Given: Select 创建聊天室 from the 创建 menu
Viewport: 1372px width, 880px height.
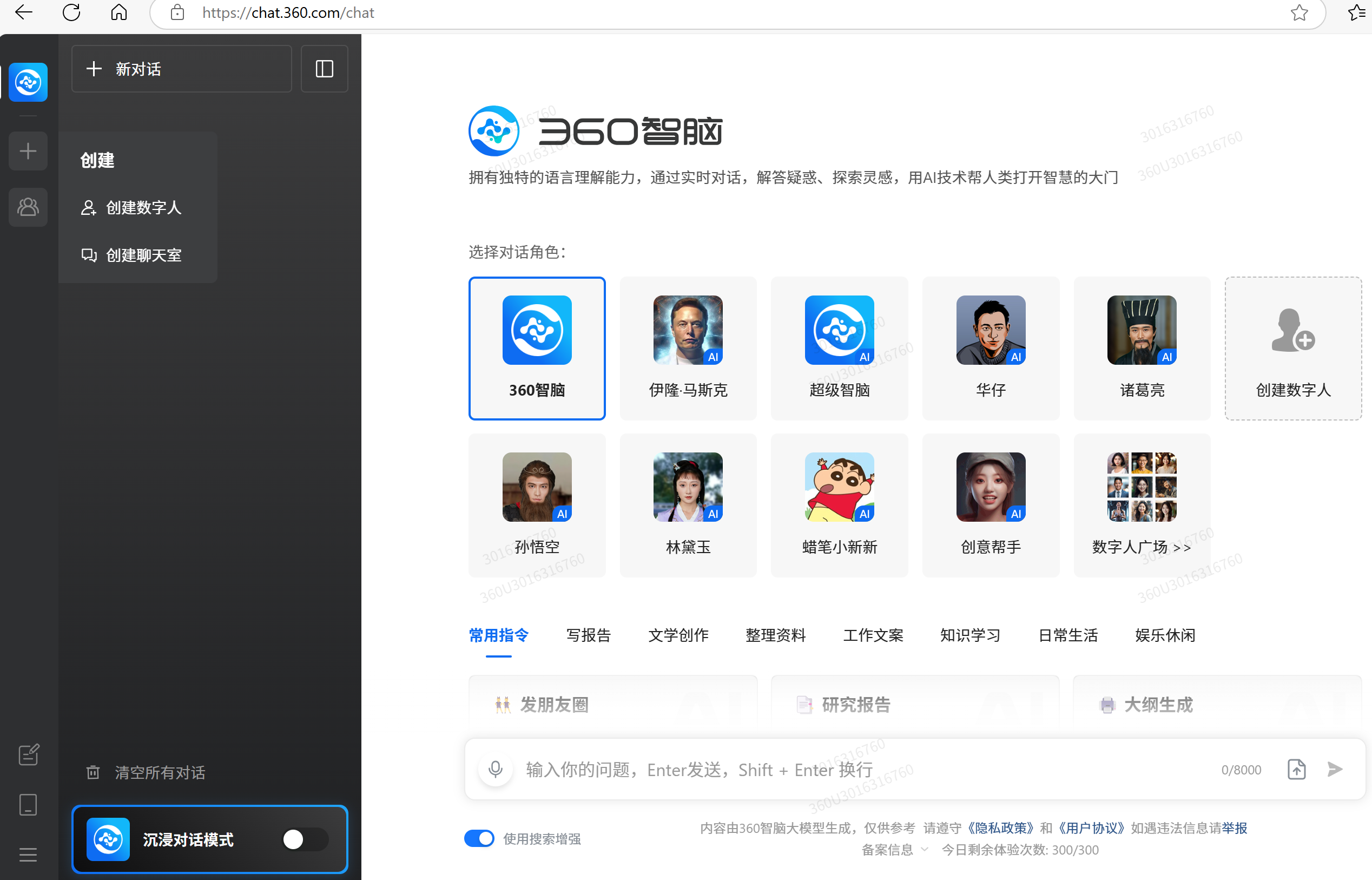Looking at the screenshot, I should pos(143,255).
